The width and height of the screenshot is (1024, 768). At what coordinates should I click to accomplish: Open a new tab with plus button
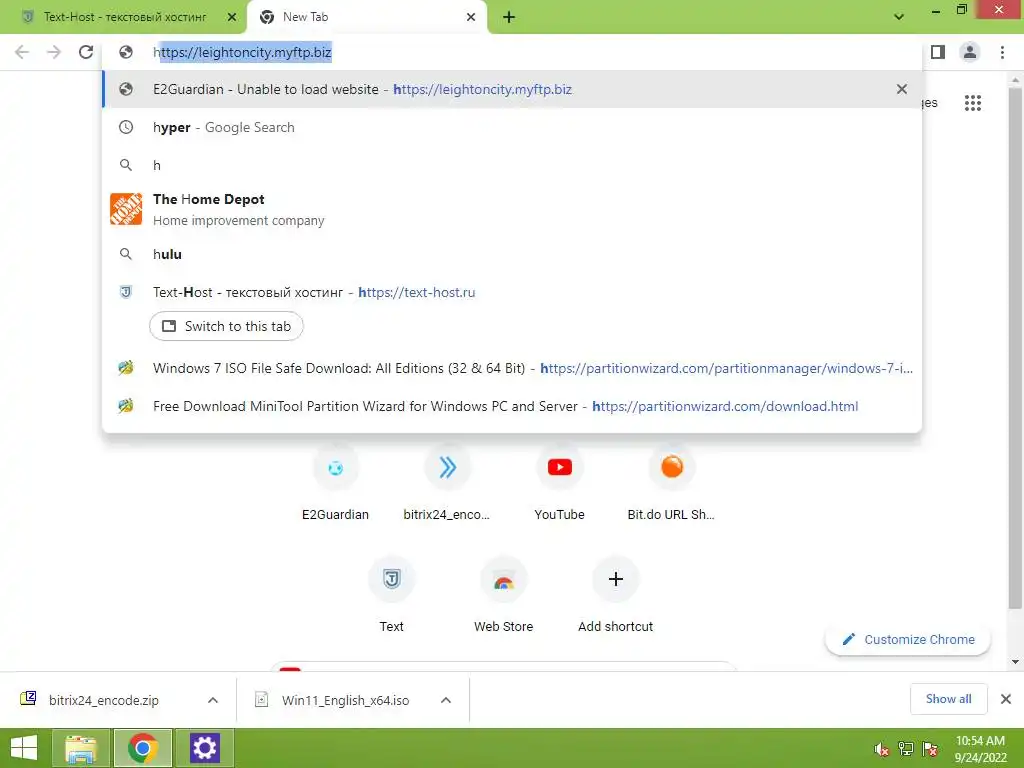pyautogui.click(x=509, y=17)
